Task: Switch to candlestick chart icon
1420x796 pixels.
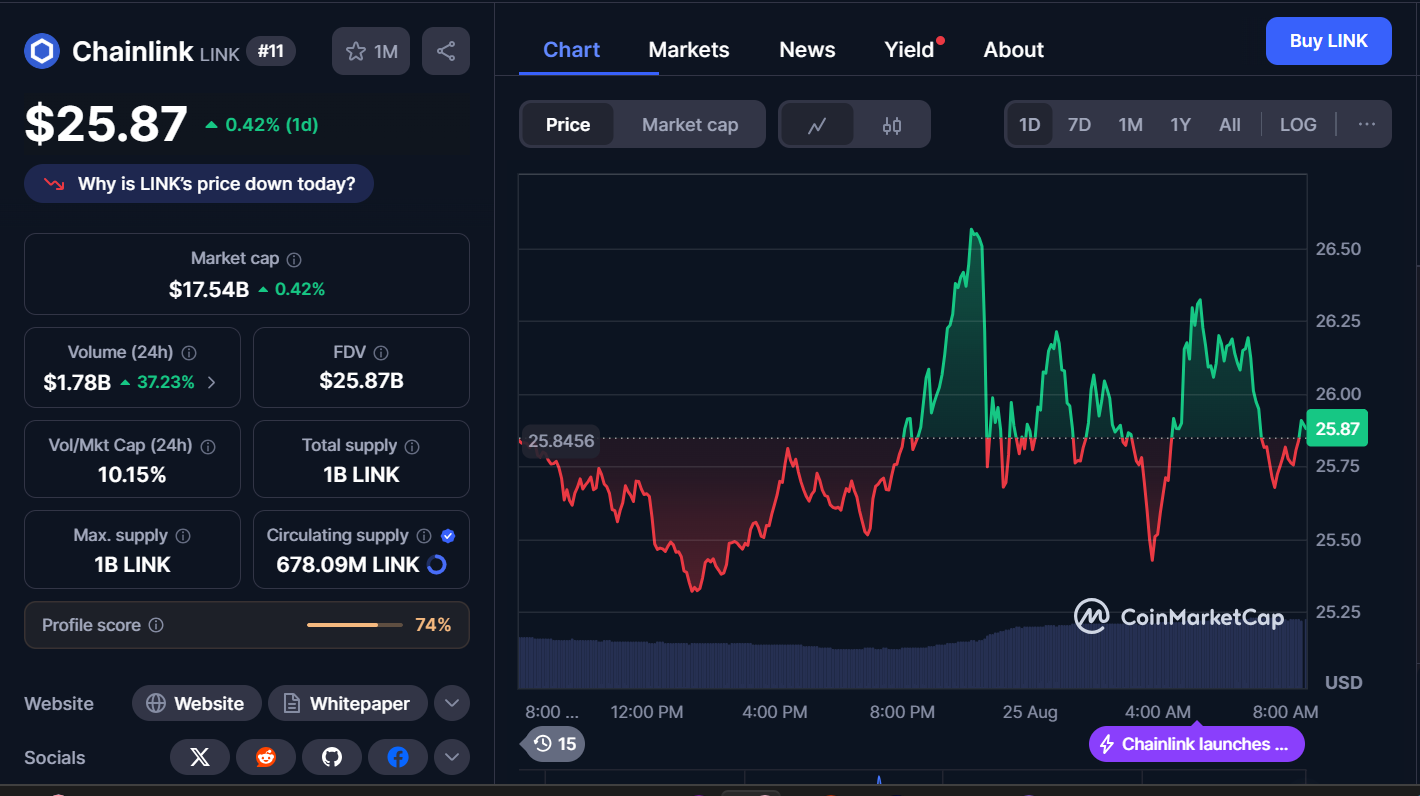Action: (892, 125)
